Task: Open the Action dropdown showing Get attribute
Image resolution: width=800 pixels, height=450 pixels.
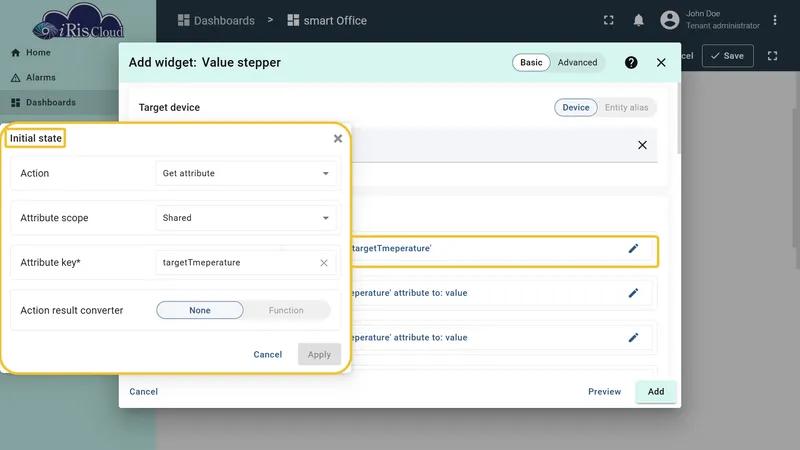Action: tap(245, 173)
